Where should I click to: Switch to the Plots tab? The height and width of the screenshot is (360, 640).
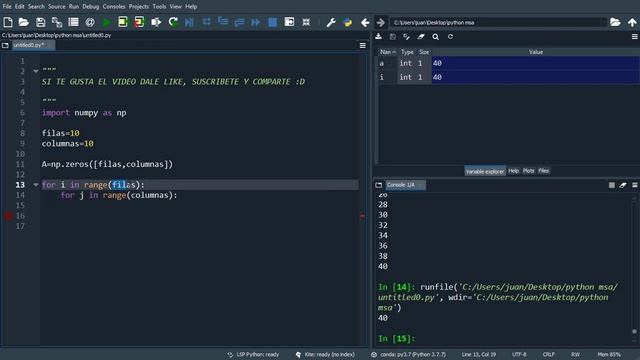click(529, 171)
